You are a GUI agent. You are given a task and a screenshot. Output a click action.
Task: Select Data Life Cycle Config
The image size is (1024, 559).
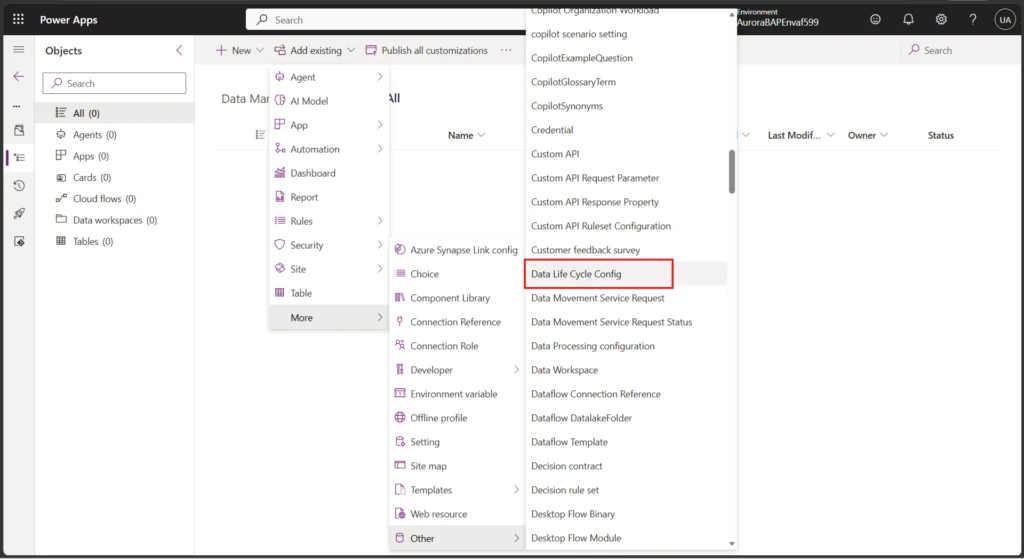pyautogui.click(x=626, y=274)
